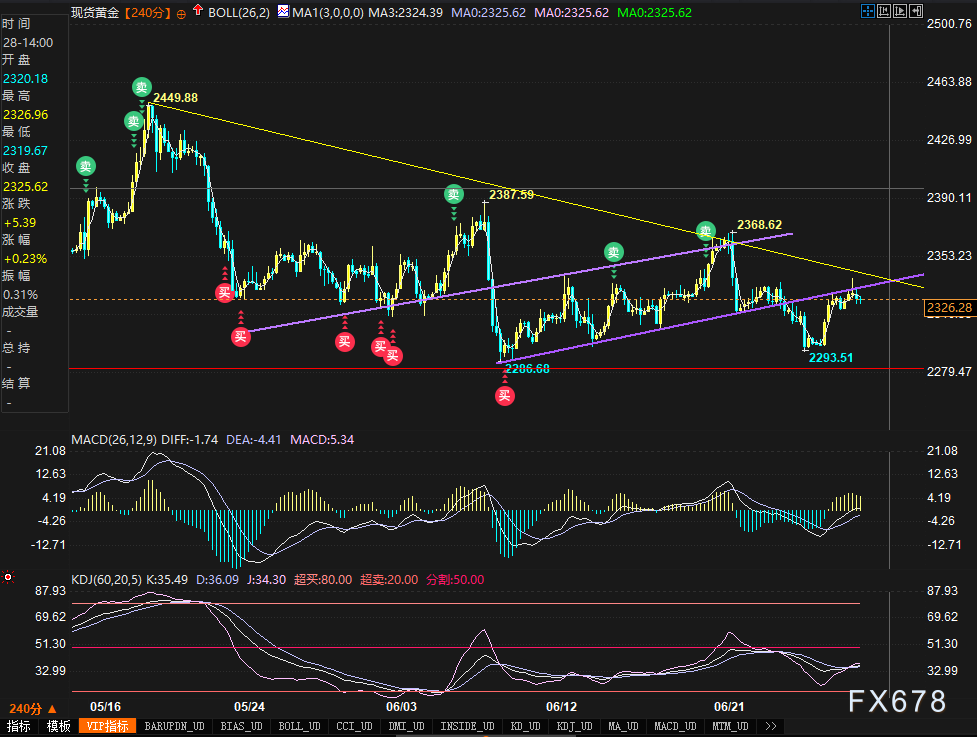This screenshot has height=737, width=977.
Task: Switch to the 指标 tab
Action: point(19,726)
